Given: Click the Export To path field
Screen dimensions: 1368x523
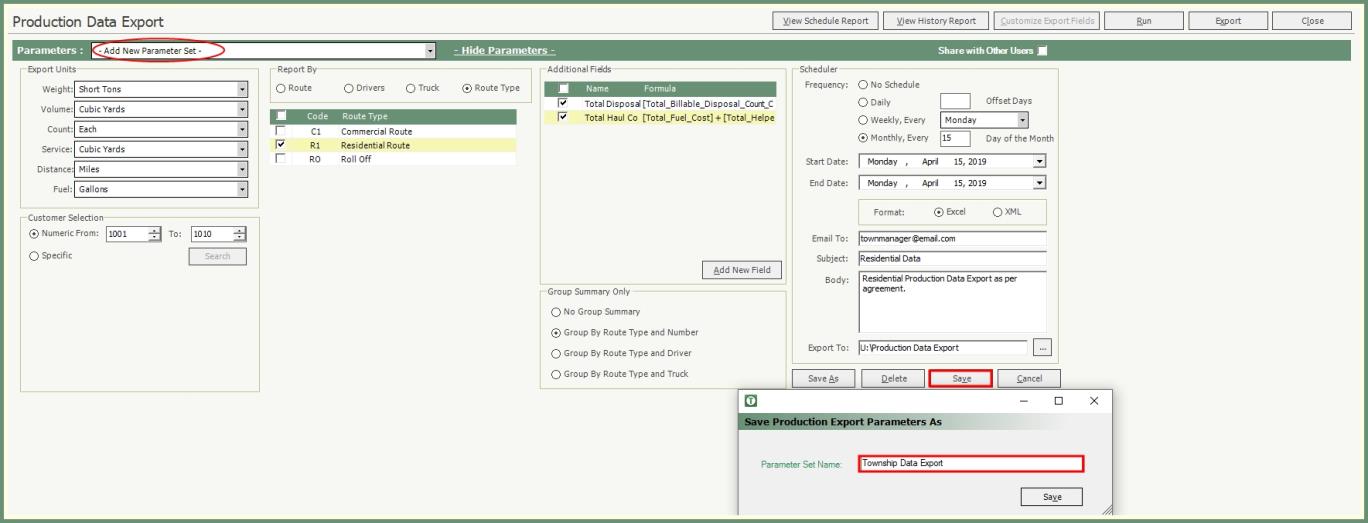Looking at the screenshot, I should click(943, 348).
